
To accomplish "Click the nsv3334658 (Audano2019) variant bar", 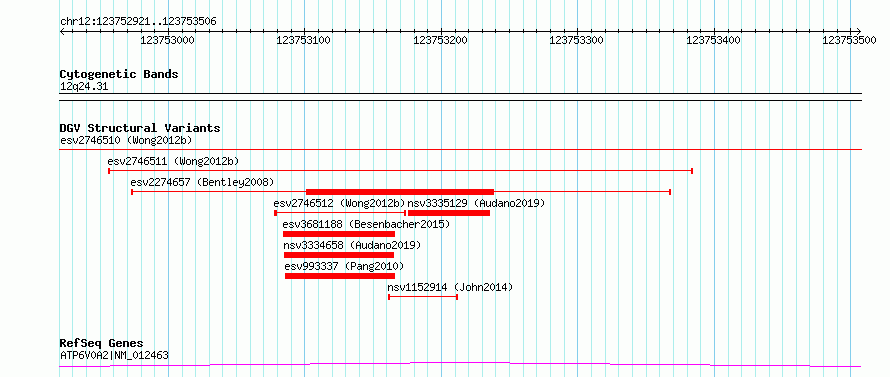I will [x=339, y=255].
